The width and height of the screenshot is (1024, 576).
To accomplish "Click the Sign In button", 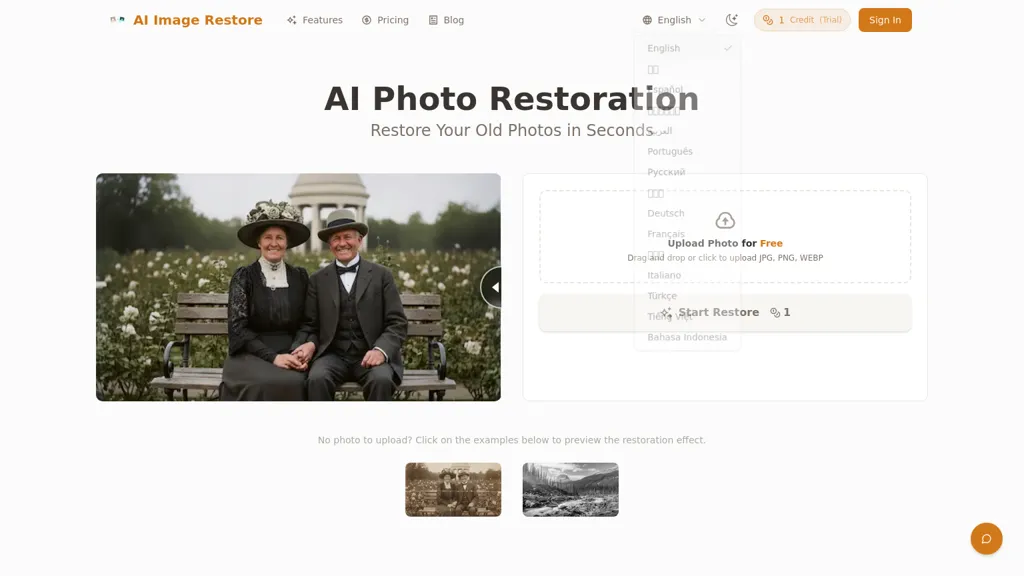I will click(885, 20).
